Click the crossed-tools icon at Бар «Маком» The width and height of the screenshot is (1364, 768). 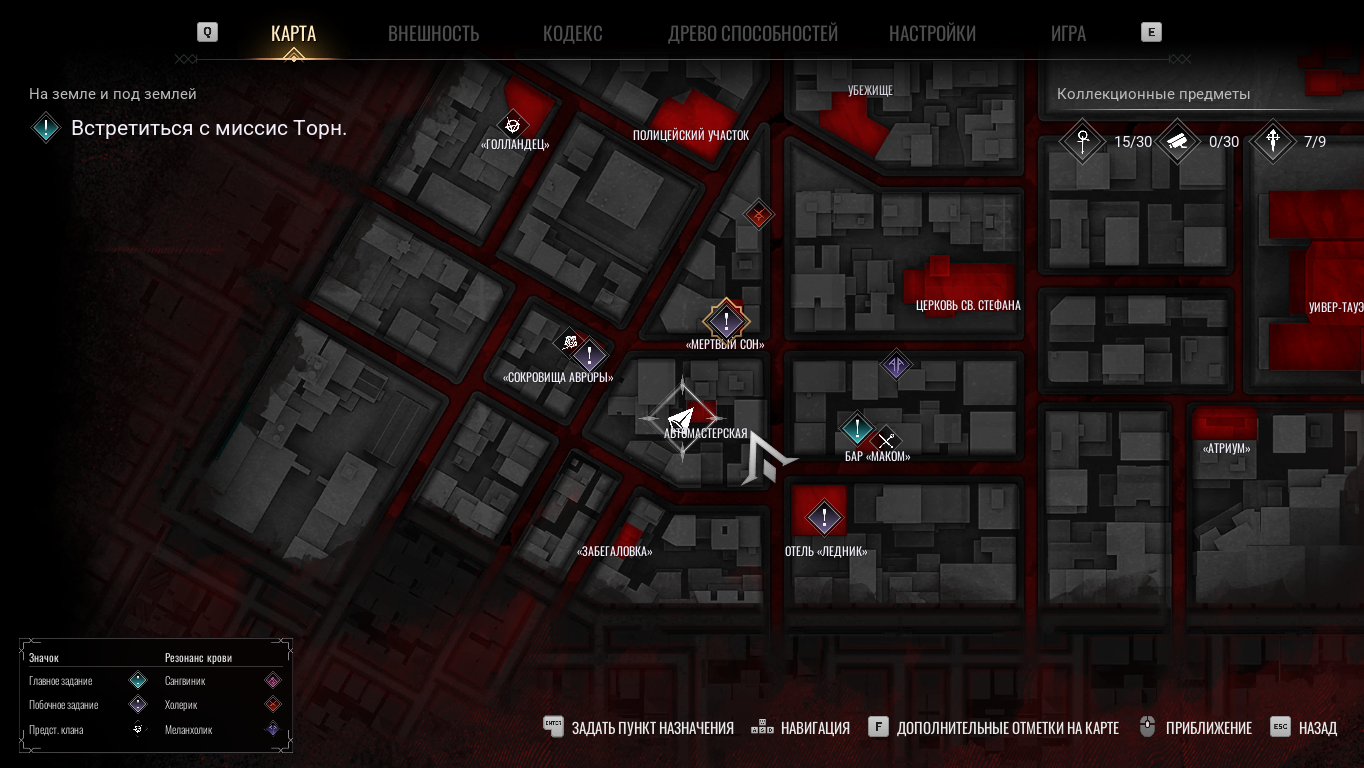885,439
